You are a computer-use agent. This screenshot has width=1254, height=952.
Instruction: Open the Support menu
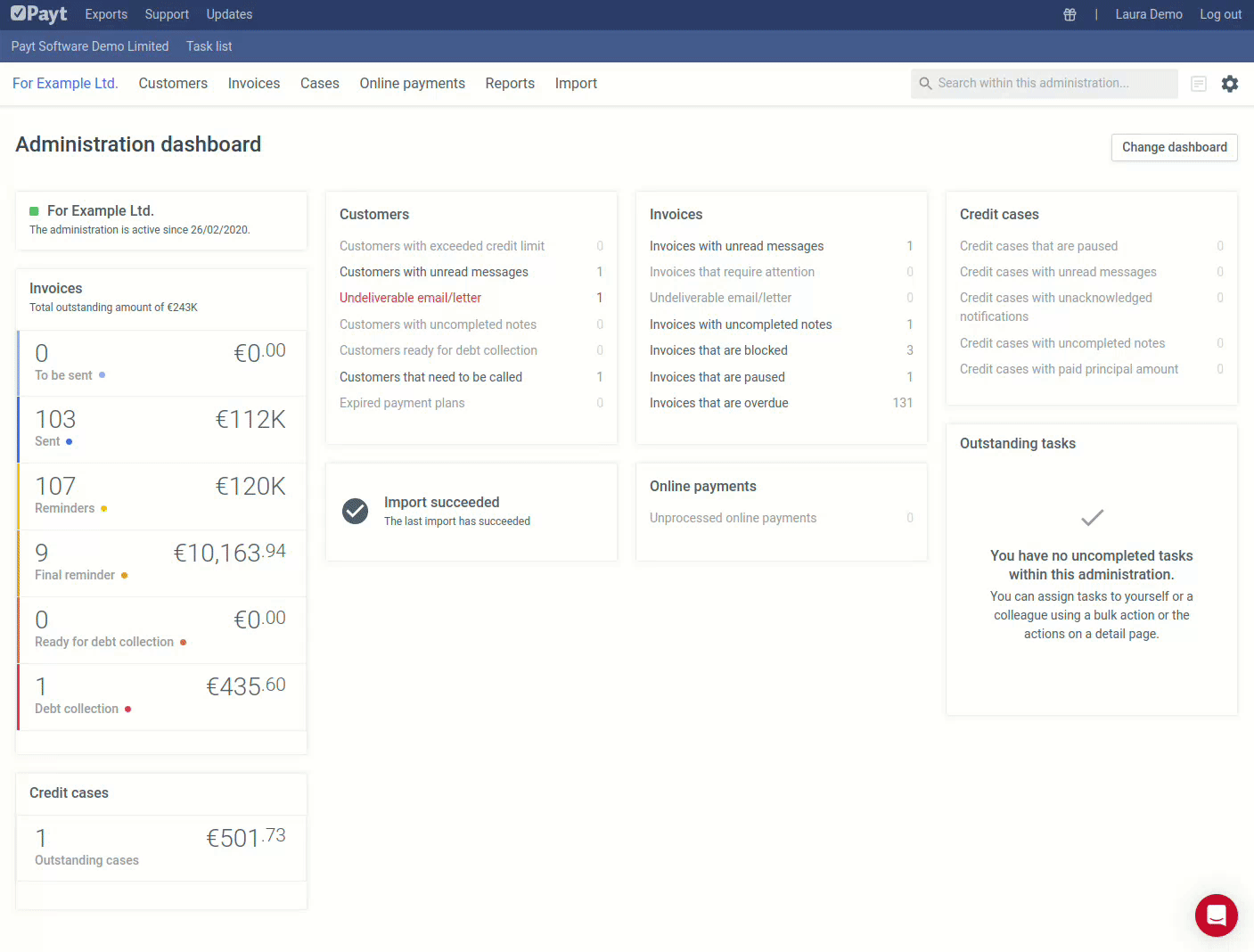point(167,14)
